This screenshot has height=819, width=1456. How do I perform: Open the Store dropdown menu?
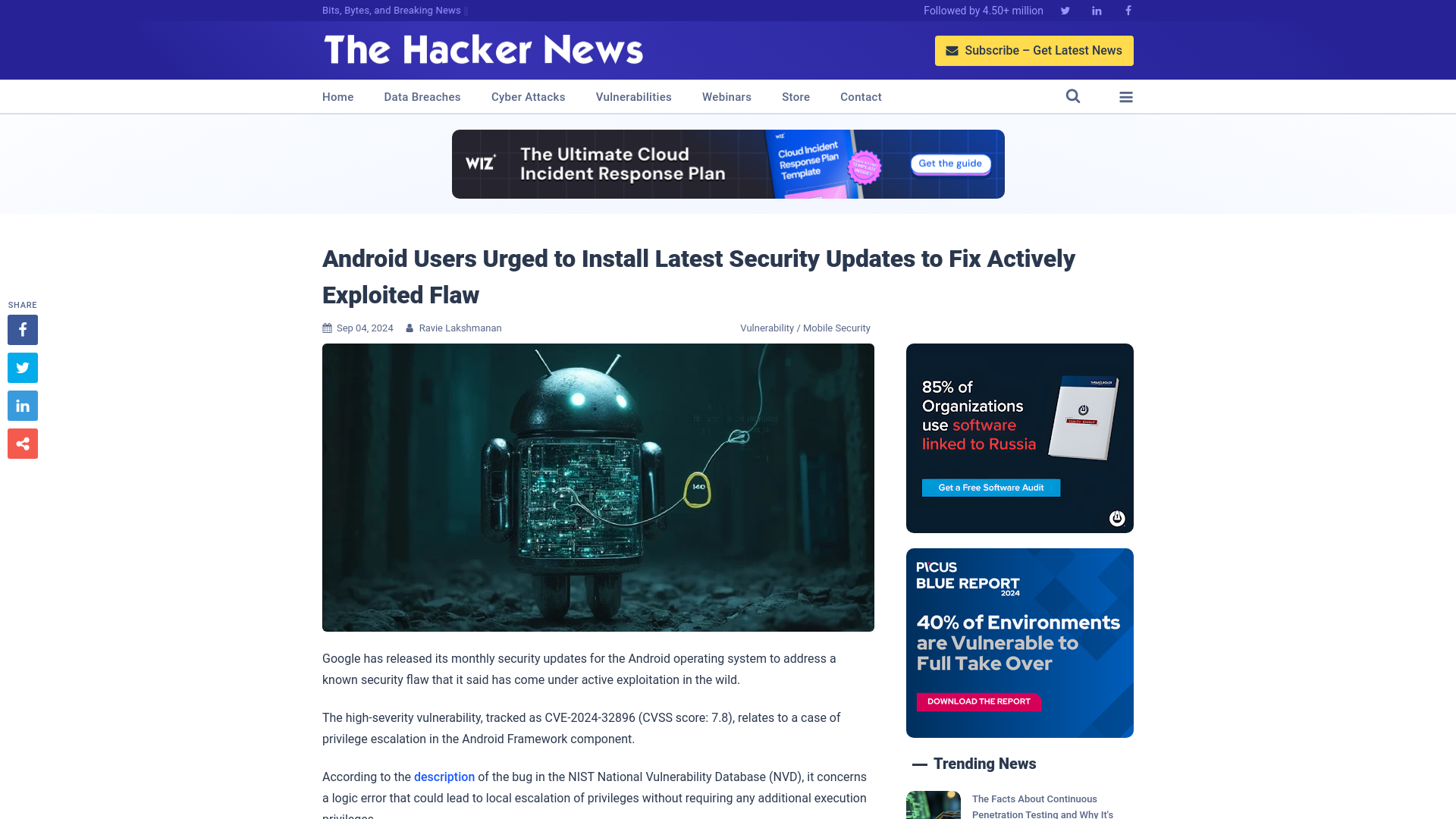(796, 96)
